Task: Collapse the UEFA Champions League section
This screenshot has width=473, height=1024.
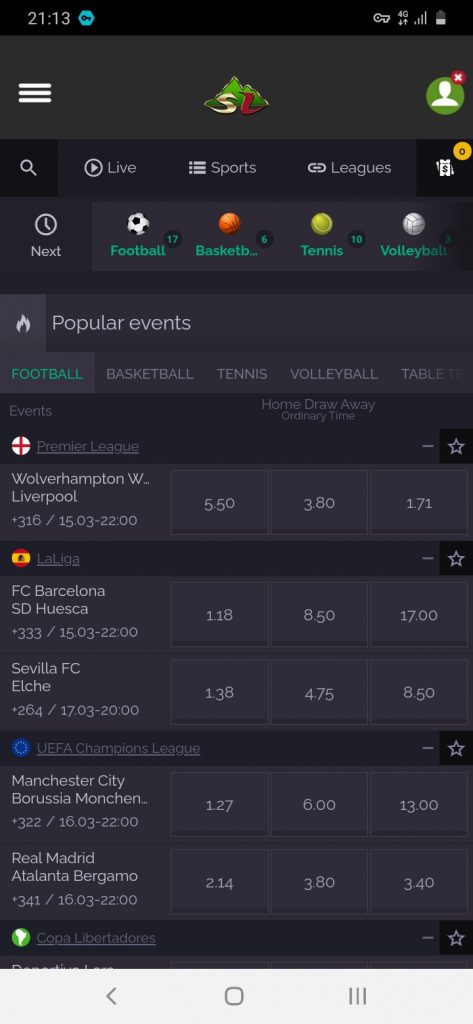Action: tap(428, 748)
